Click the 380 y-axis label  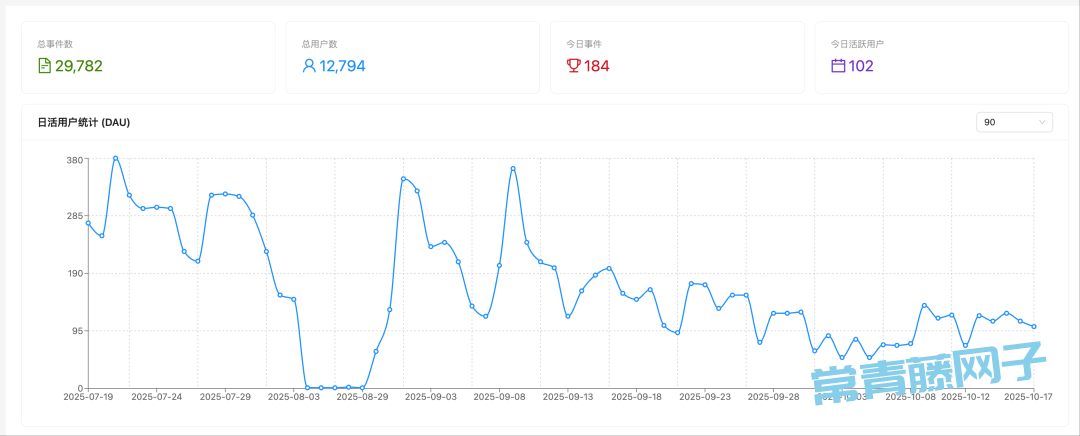point(73,160)
